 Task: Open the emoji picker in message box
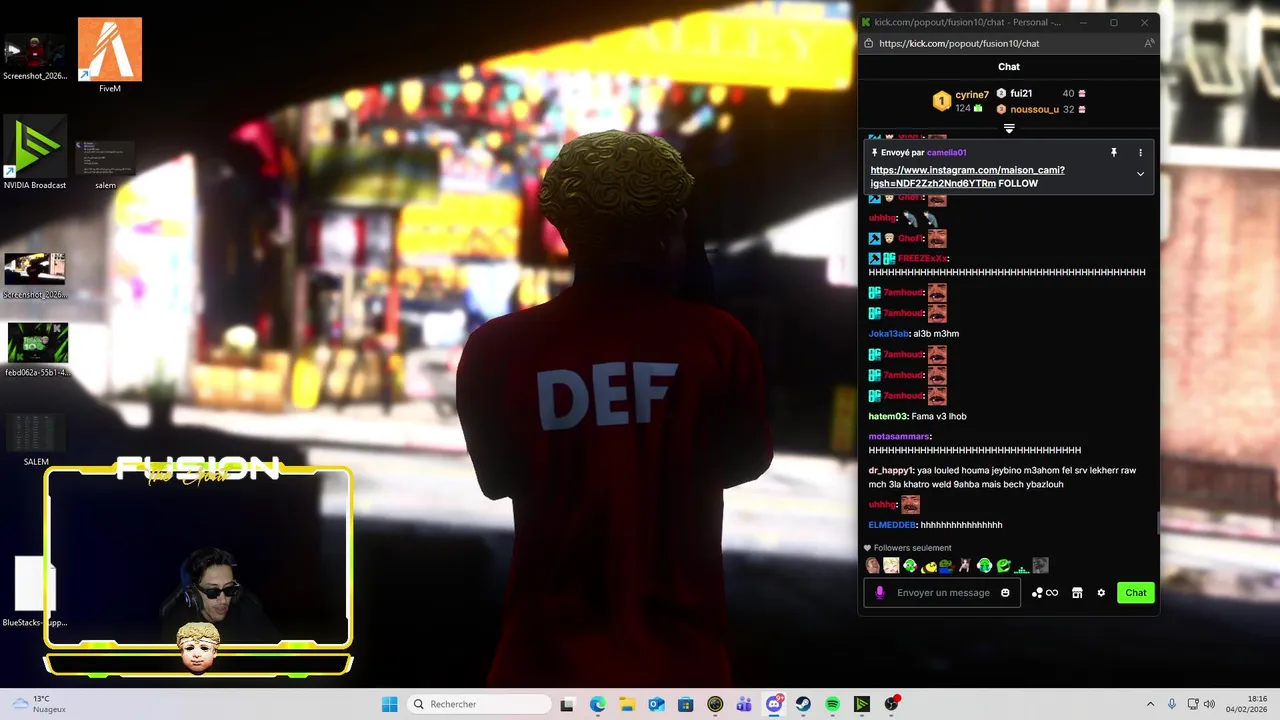1005,593
